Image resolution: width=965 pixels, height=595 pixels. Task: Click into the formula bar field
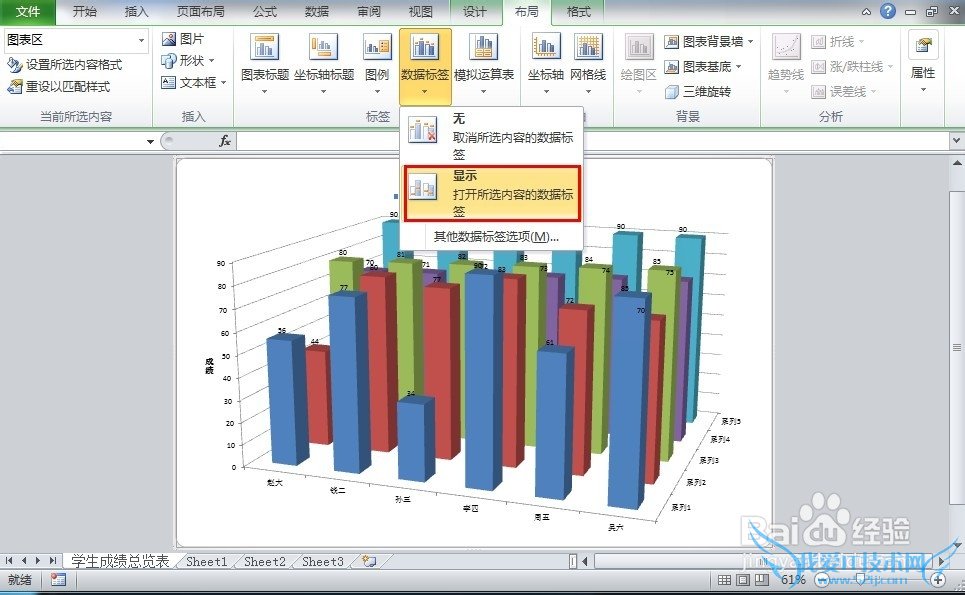tap(594, 141)
